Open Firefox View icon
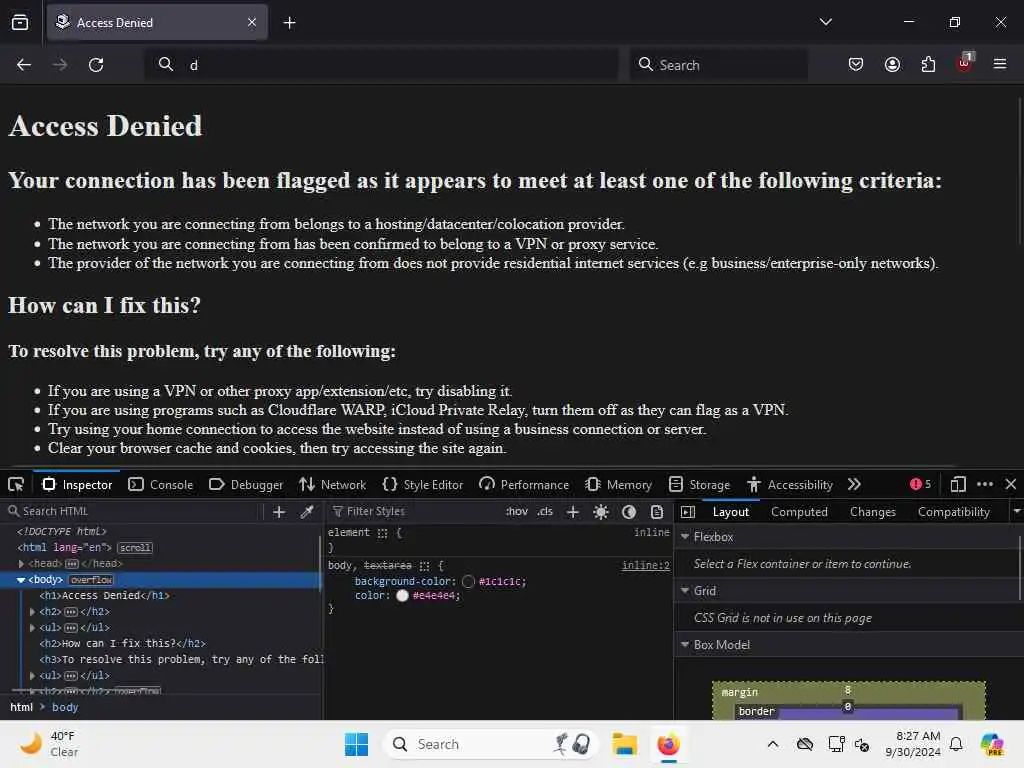Screen dimensions: 1024x768 click(x=20, y=23)
